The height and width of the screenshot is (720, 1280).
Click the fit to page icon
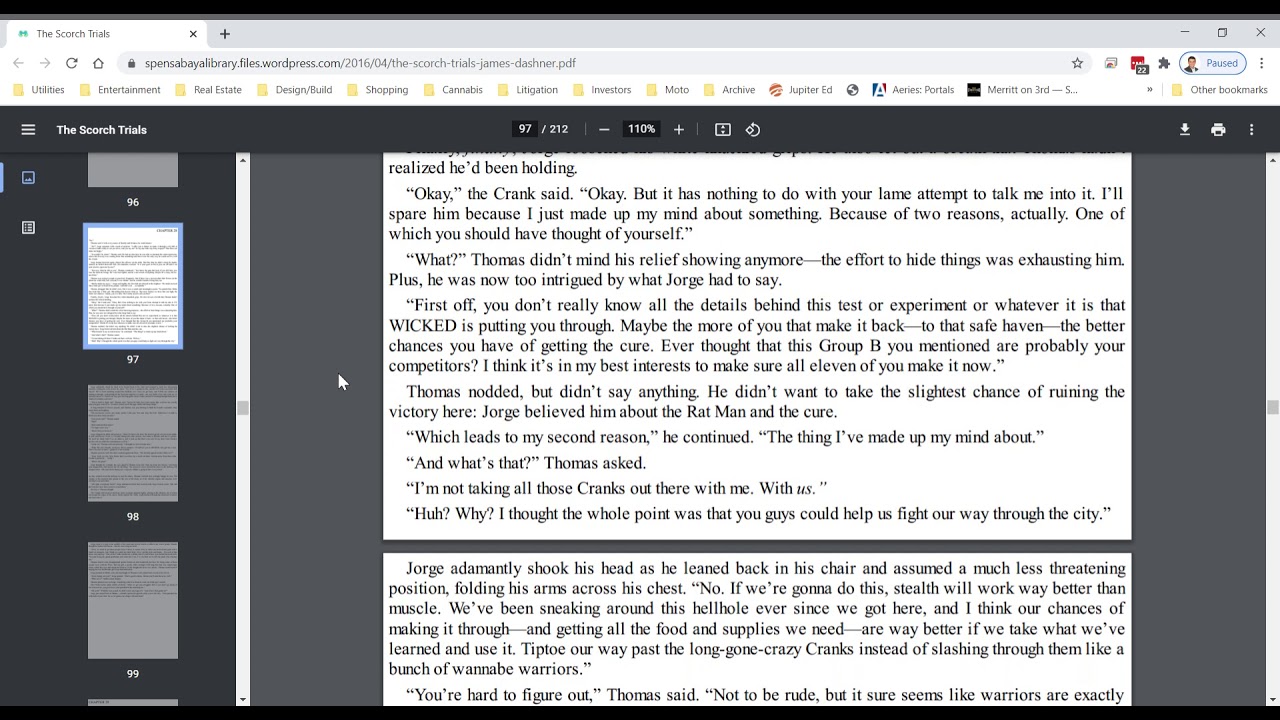click(x=723, y=129)
